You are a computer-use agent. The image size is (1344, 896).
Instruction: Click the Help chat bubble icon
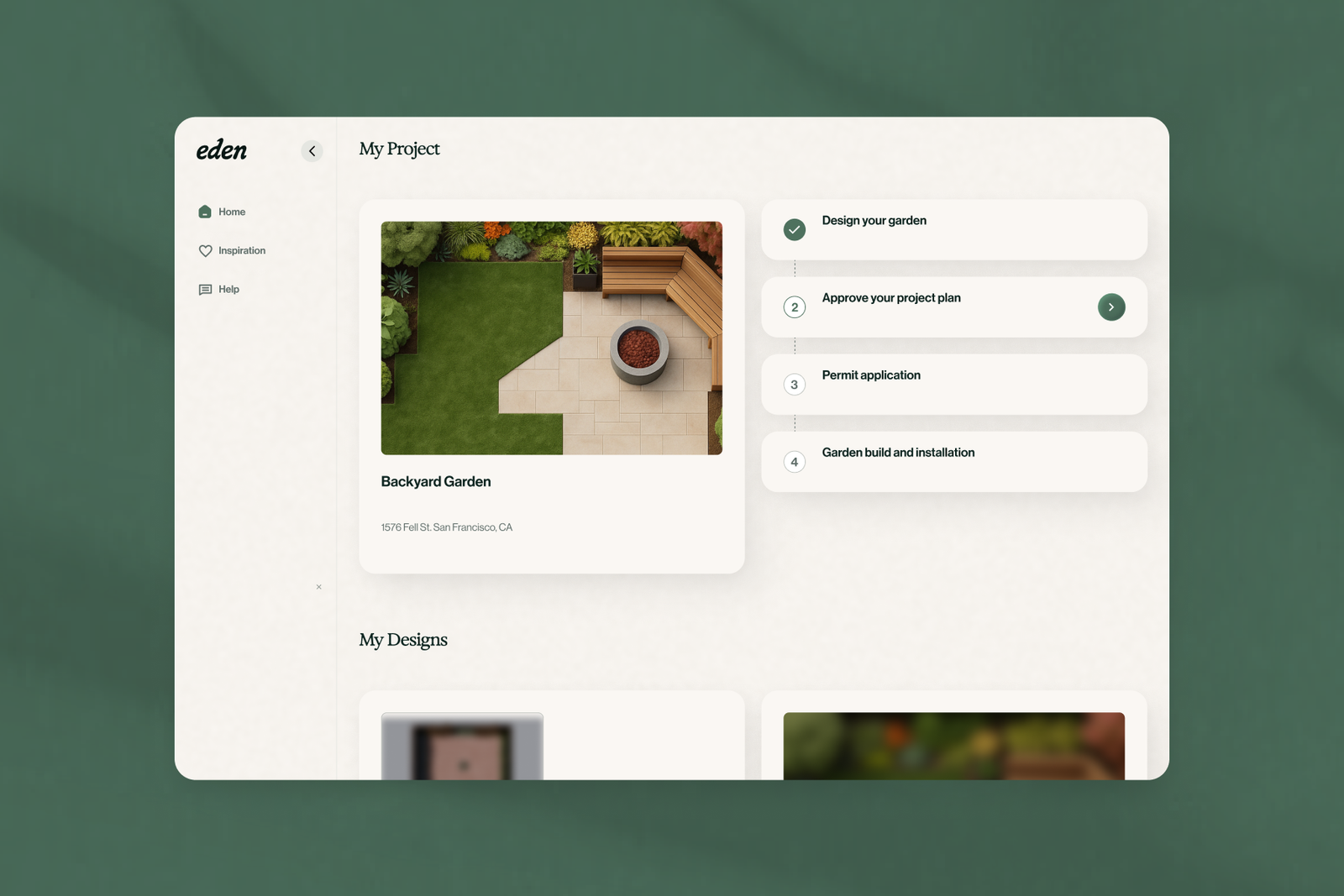(x=205, y=289)
